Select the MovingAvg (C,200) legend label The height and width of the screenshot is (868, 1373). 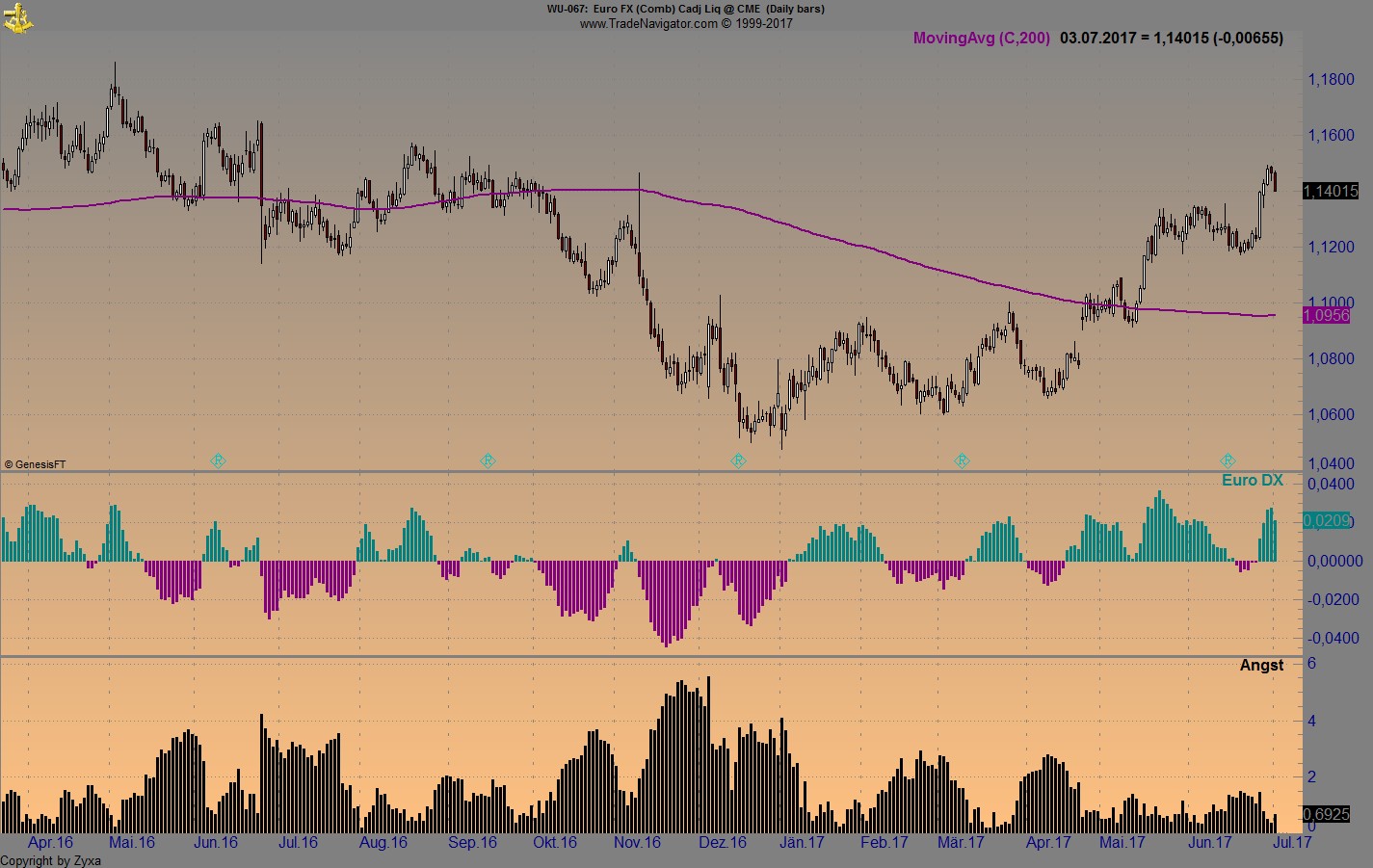click(x=981, y=39)
